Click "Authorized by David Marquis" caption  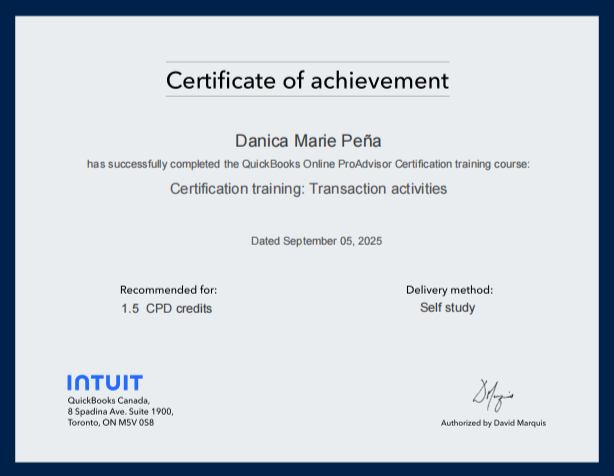(493, 423)
